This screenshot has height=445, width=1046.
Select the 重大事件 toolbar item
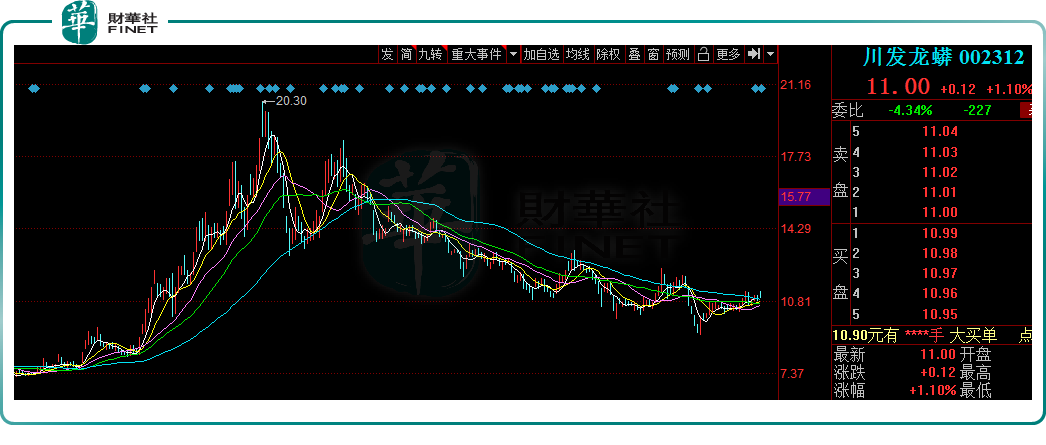(476, 54)
